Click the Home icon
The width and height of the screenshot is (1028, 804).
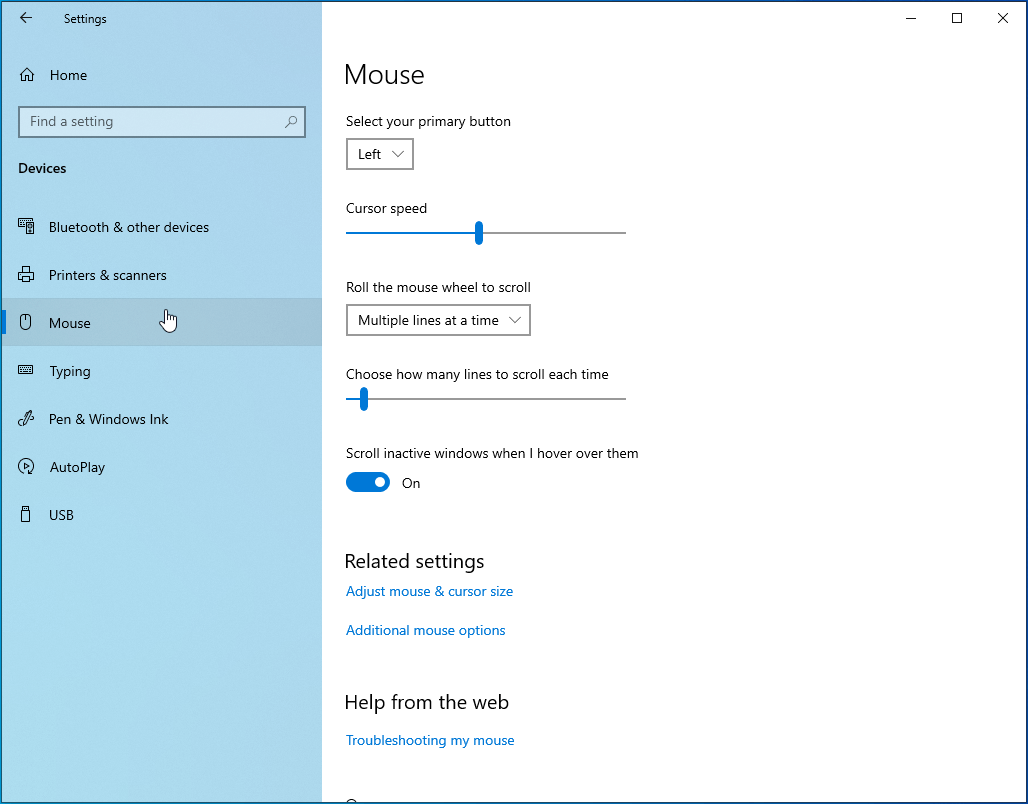tap(26, 74)
